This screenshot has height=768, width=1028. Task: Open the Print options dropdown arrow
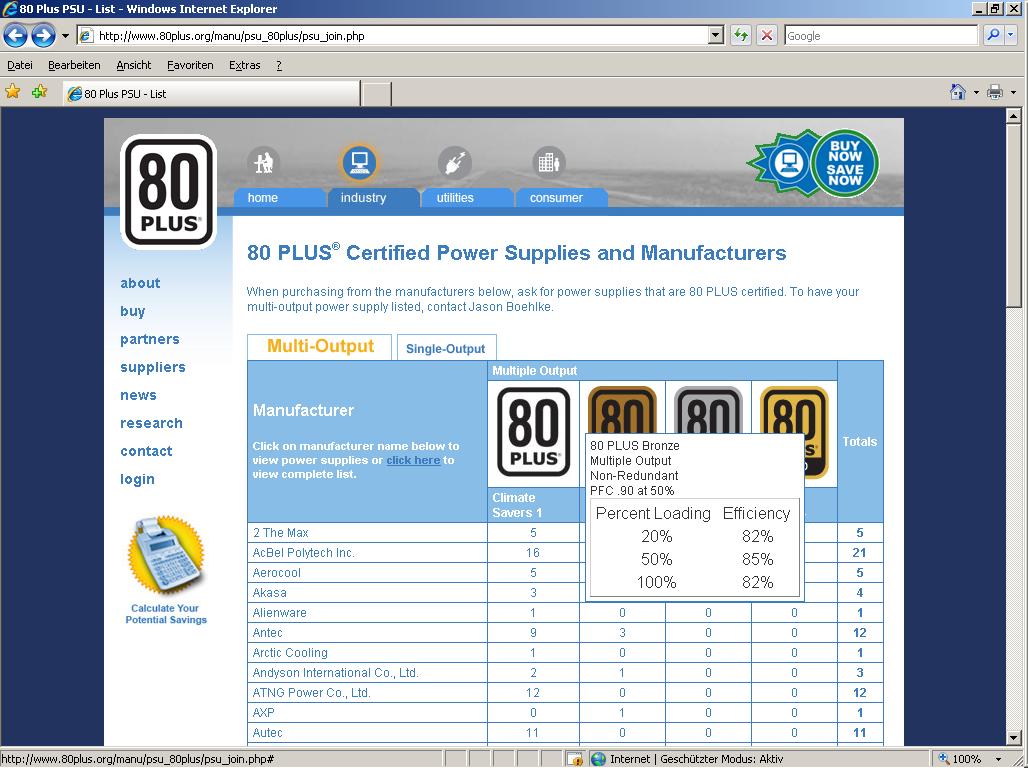(1013, 92)
